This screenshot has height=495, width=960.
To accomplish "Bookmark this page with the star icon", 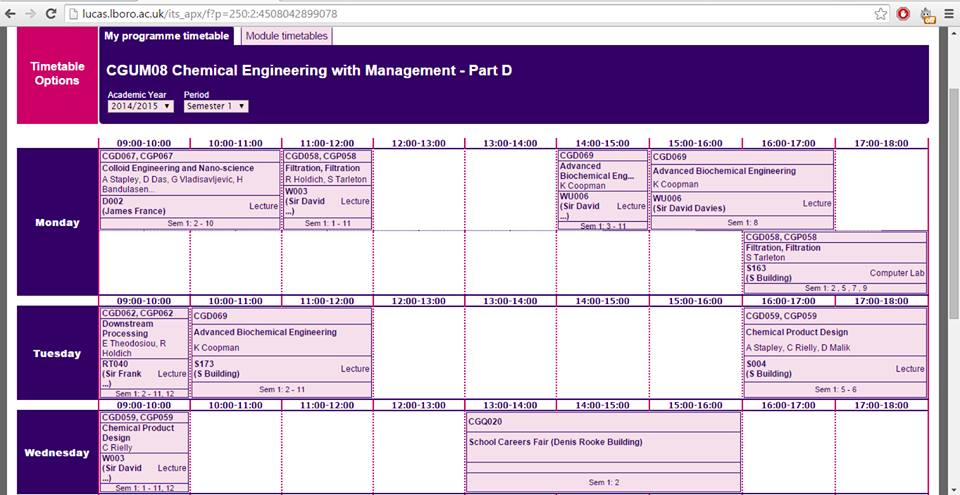I will pyautogui.click(x=880, y=14).
